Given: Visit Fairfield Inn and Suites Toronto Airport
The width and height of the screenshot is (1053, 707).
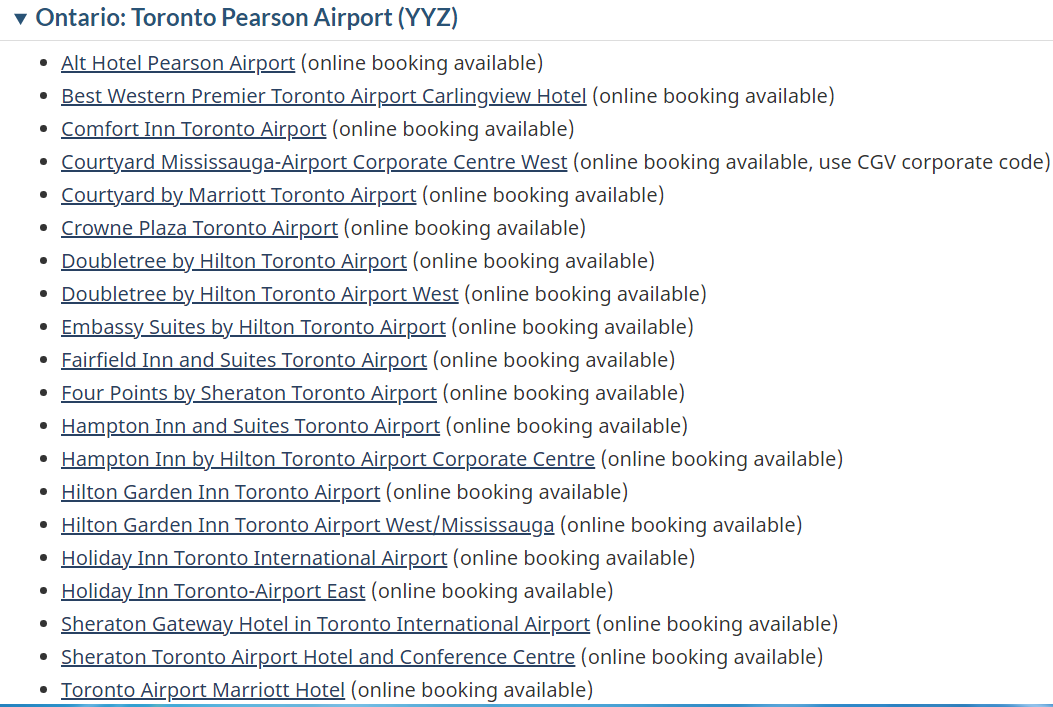Looking at the screenshot, I should (244, 360).
